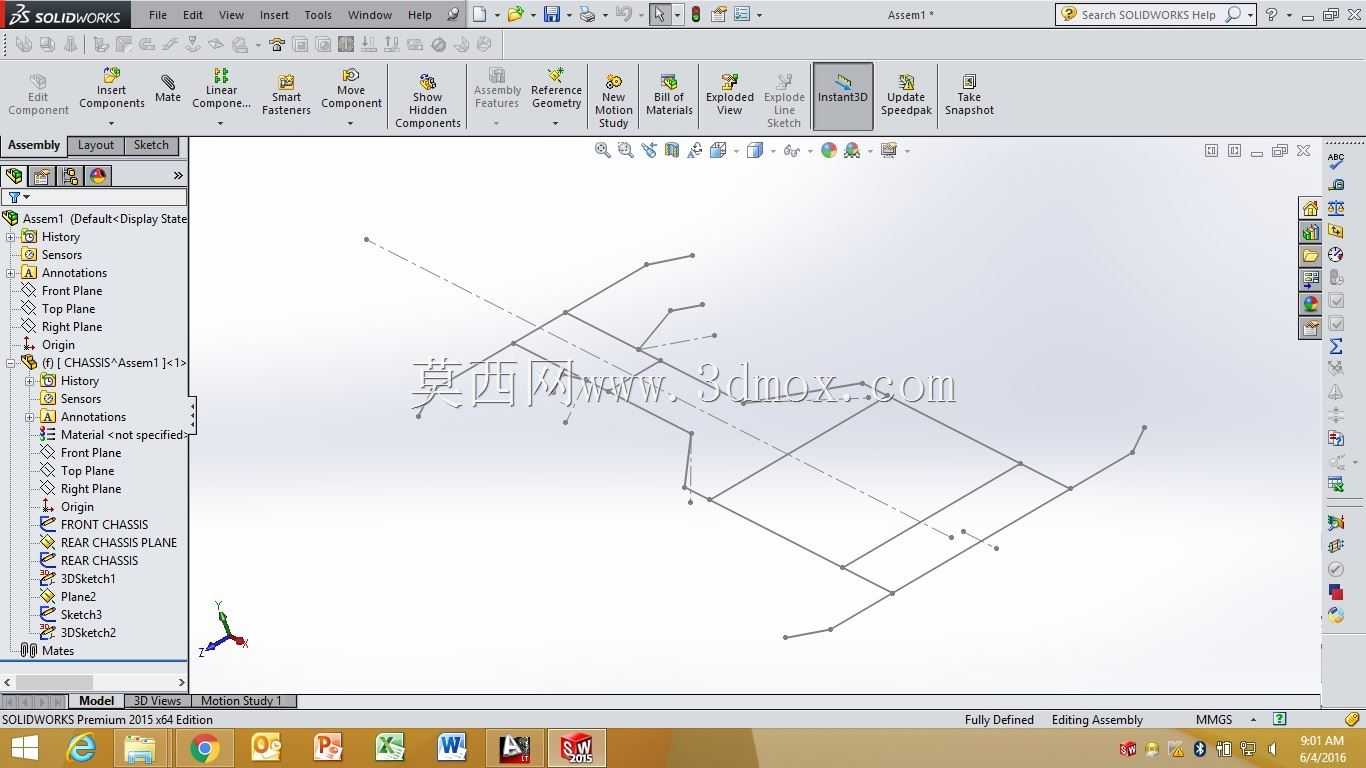Image resolution: width=1366 pixels, height=768 pixels.
Task: Click Update Speedpak
Action: (x=906, y=94)
